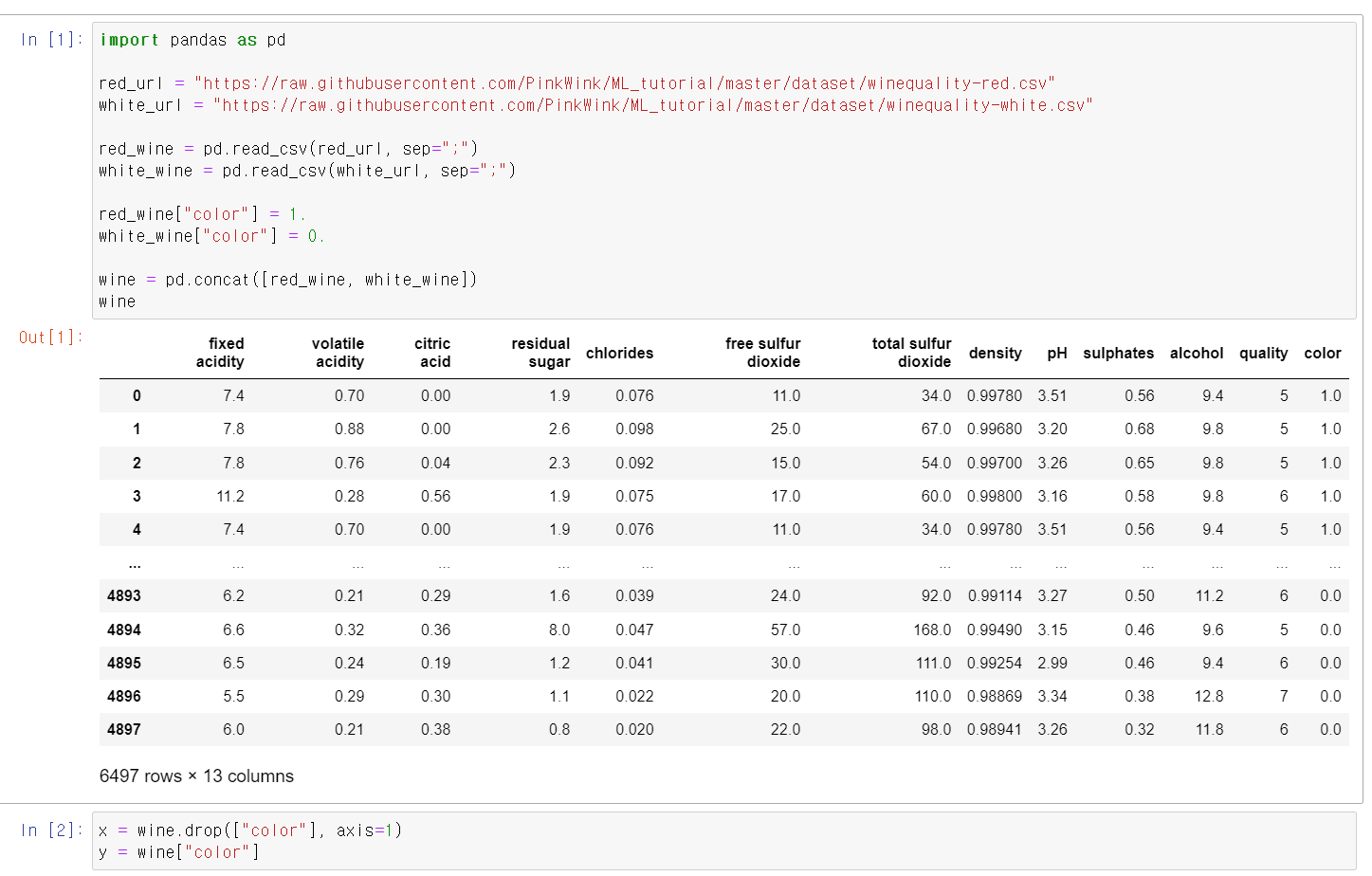The width and height of the screenshot is (1372, 876).
Task: Click the 'free sulfur dioxide' column header
Action: pos(763,353)
